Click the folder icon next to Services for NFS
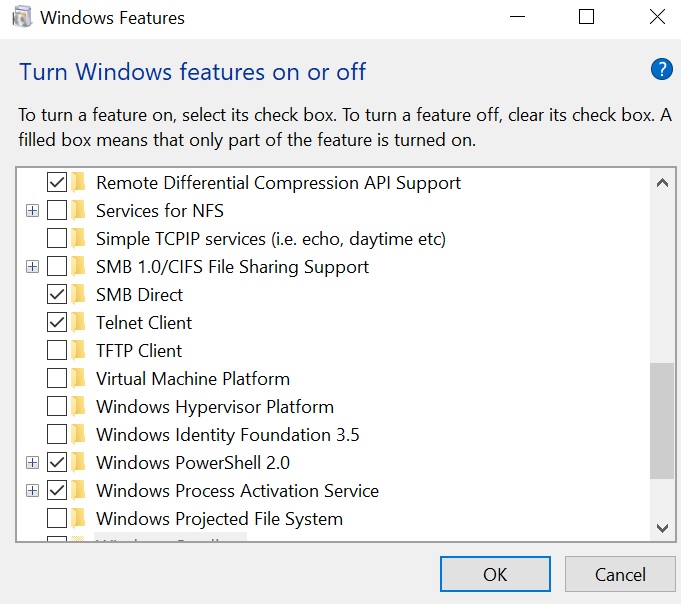The height and width of the screenshot is (604, 681). [x=79, y=211]
